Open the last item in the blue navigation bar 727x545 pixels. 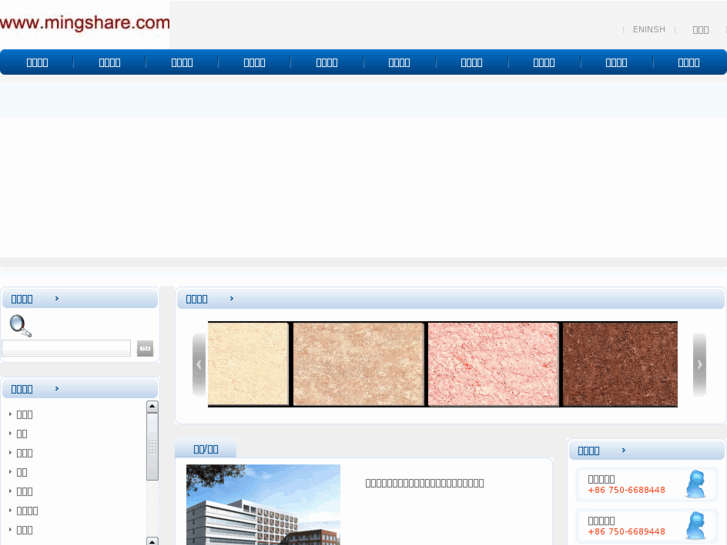pos(689,63)
